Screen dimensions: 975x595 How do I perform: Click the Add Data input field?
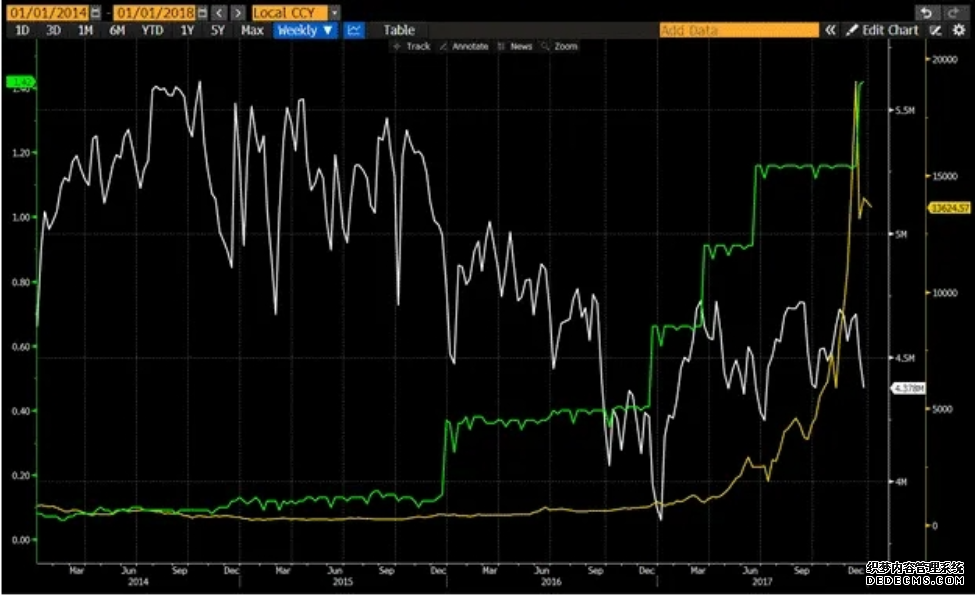(x=739, y=30)
